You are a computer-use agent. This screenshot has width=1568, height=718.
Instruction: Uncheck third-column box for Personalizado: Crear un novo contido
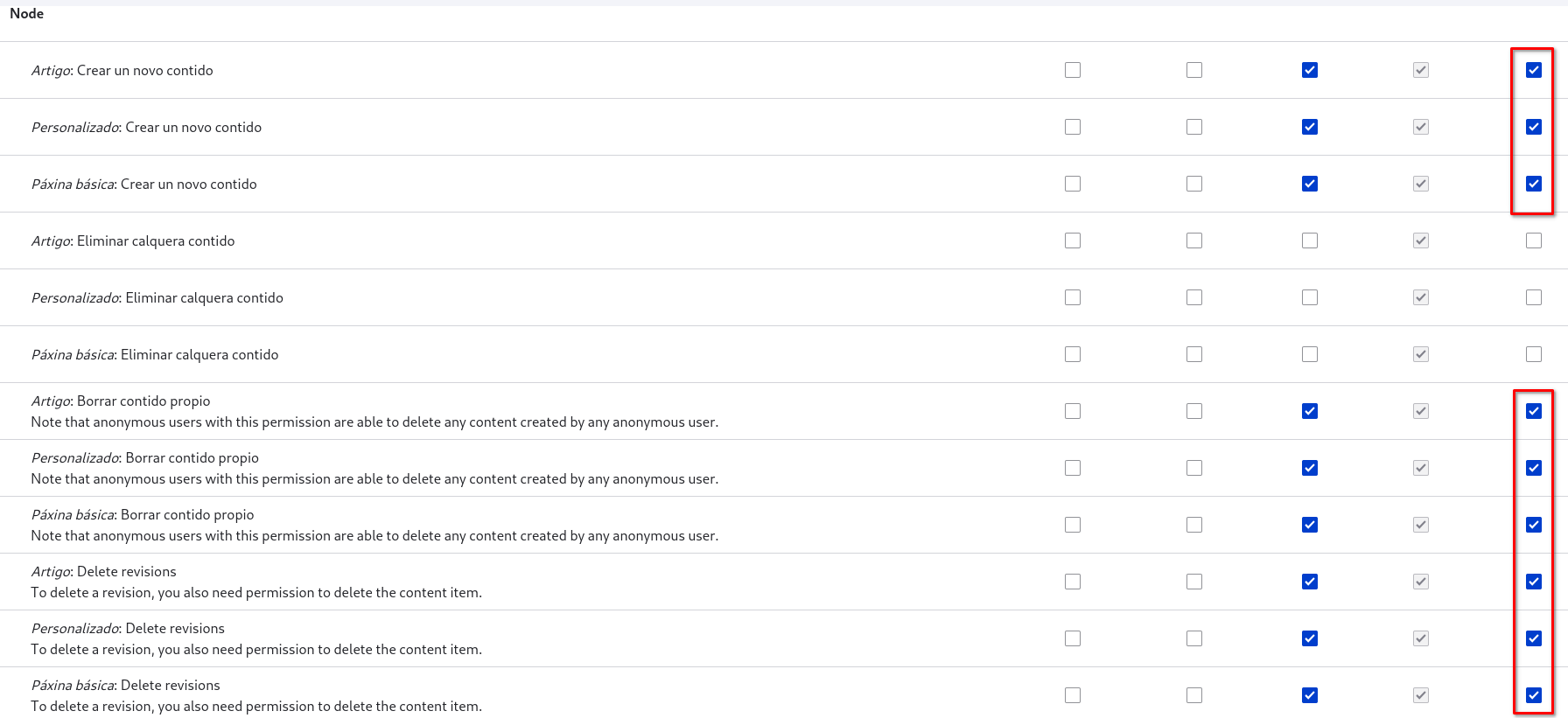tap(1309, 127)
